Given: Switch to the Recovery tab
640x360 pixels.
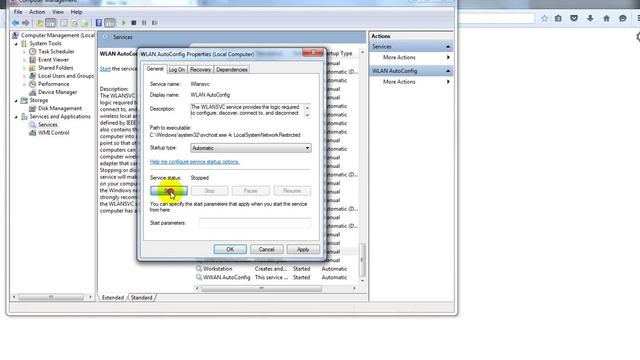Looking at the screenshot, I should 200,70.
